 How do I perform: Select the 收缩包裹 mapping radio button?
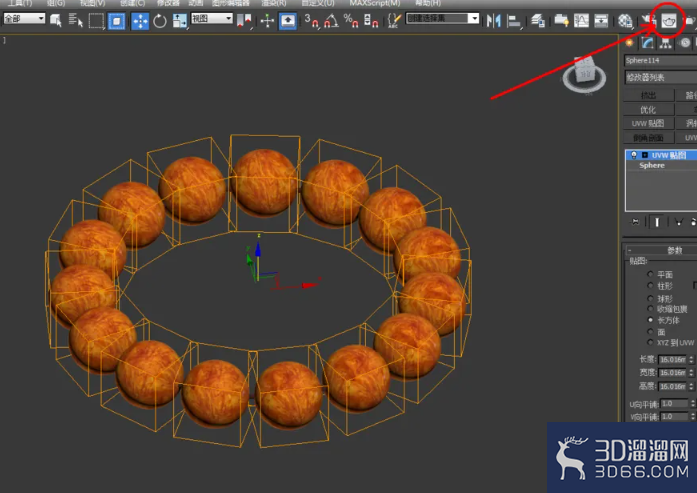click(650, 309)
